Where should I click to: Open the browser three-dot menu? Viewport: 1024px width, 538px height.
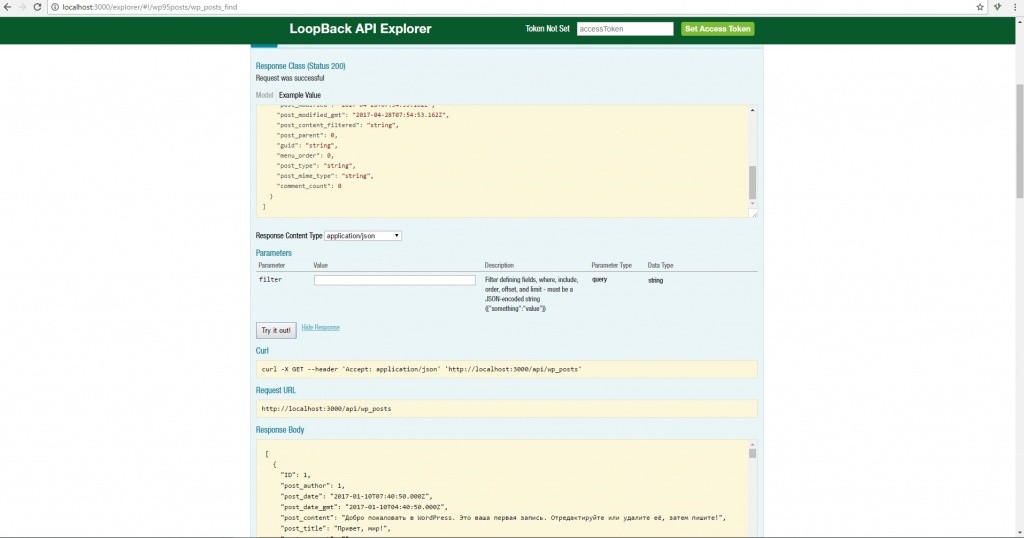[x=1016, y=7]
